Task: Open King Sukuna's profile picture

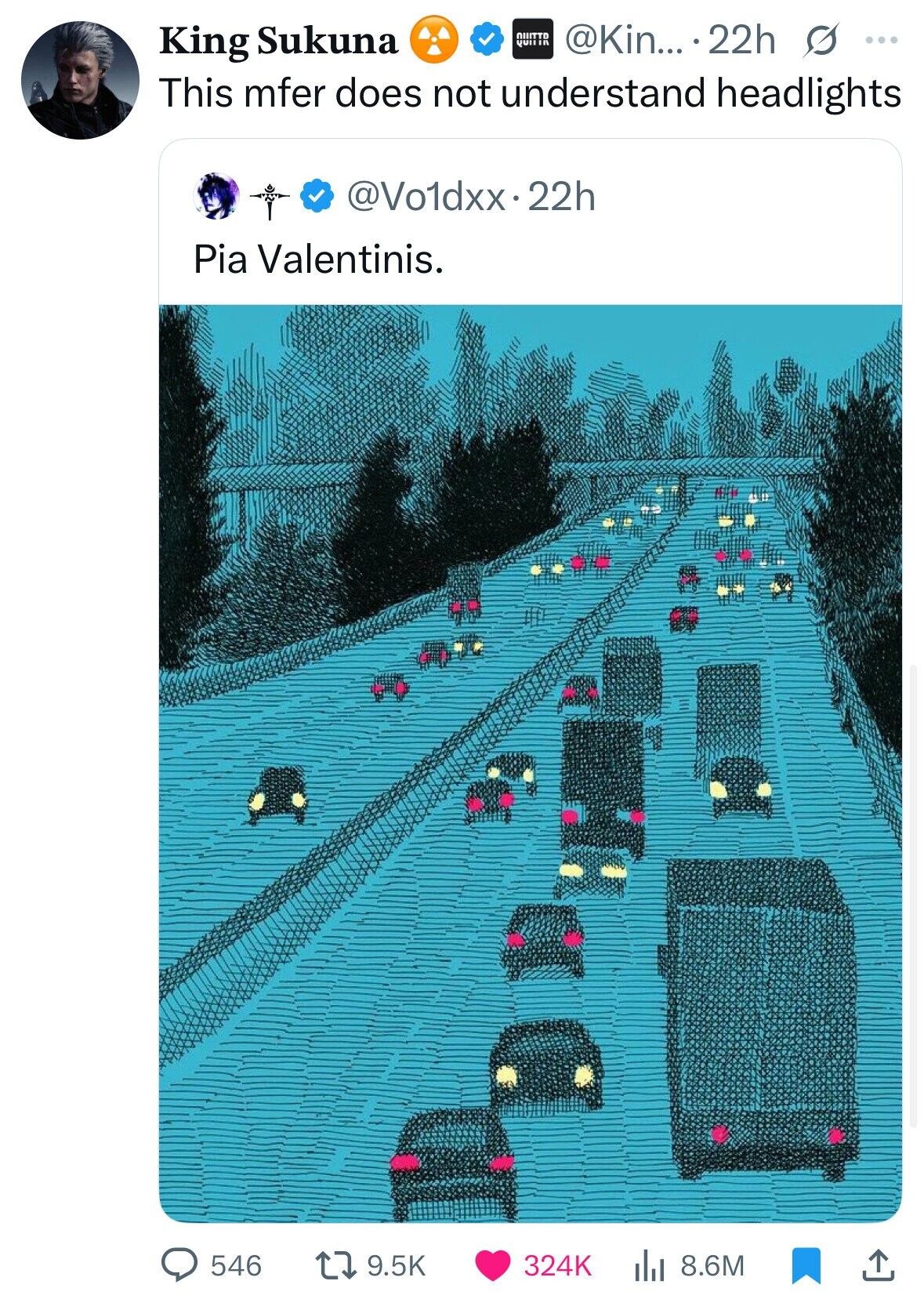Action: tap(80, 80)
